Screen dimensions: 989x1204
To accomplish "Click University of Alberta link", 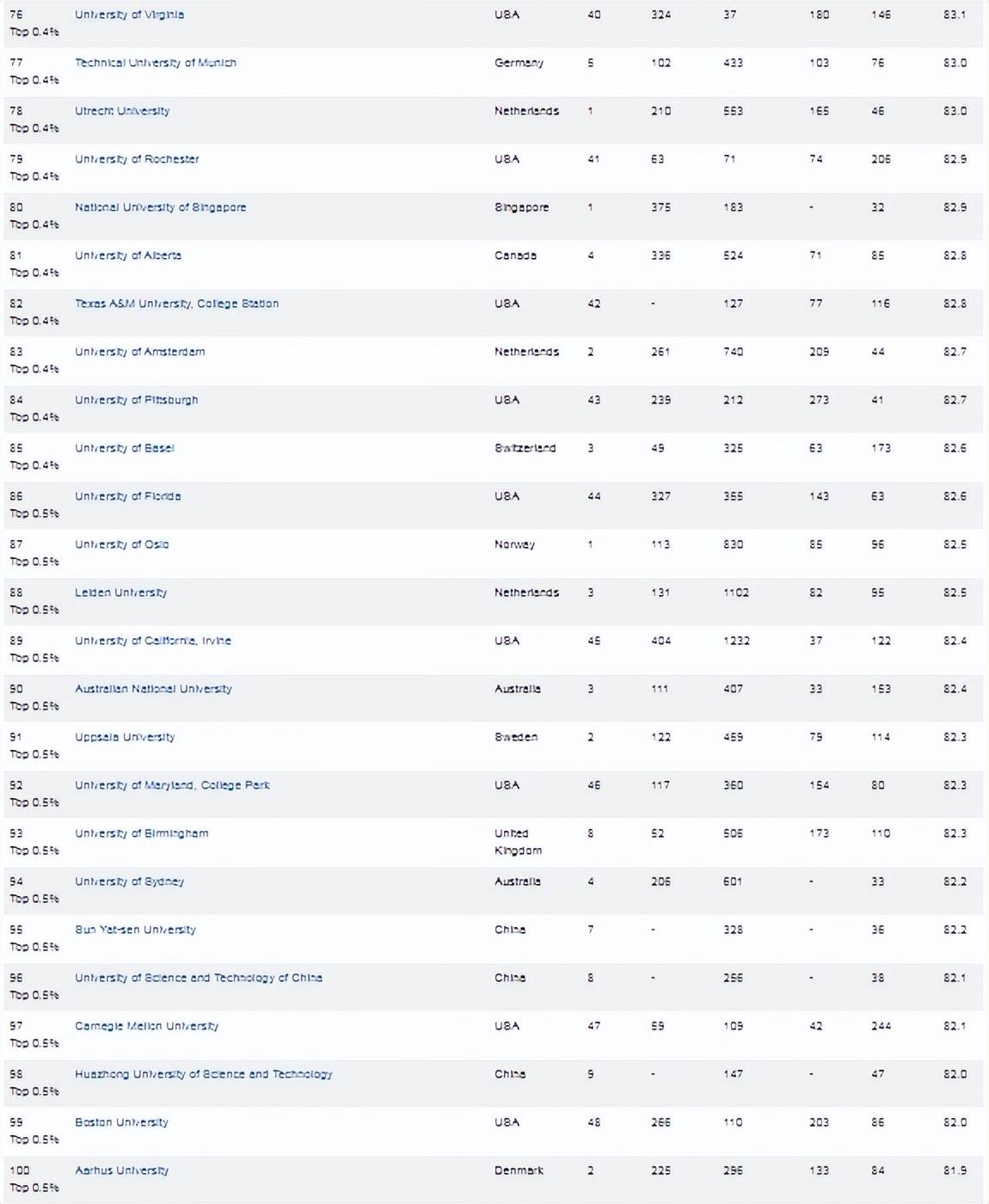I will tap(127, 255).
